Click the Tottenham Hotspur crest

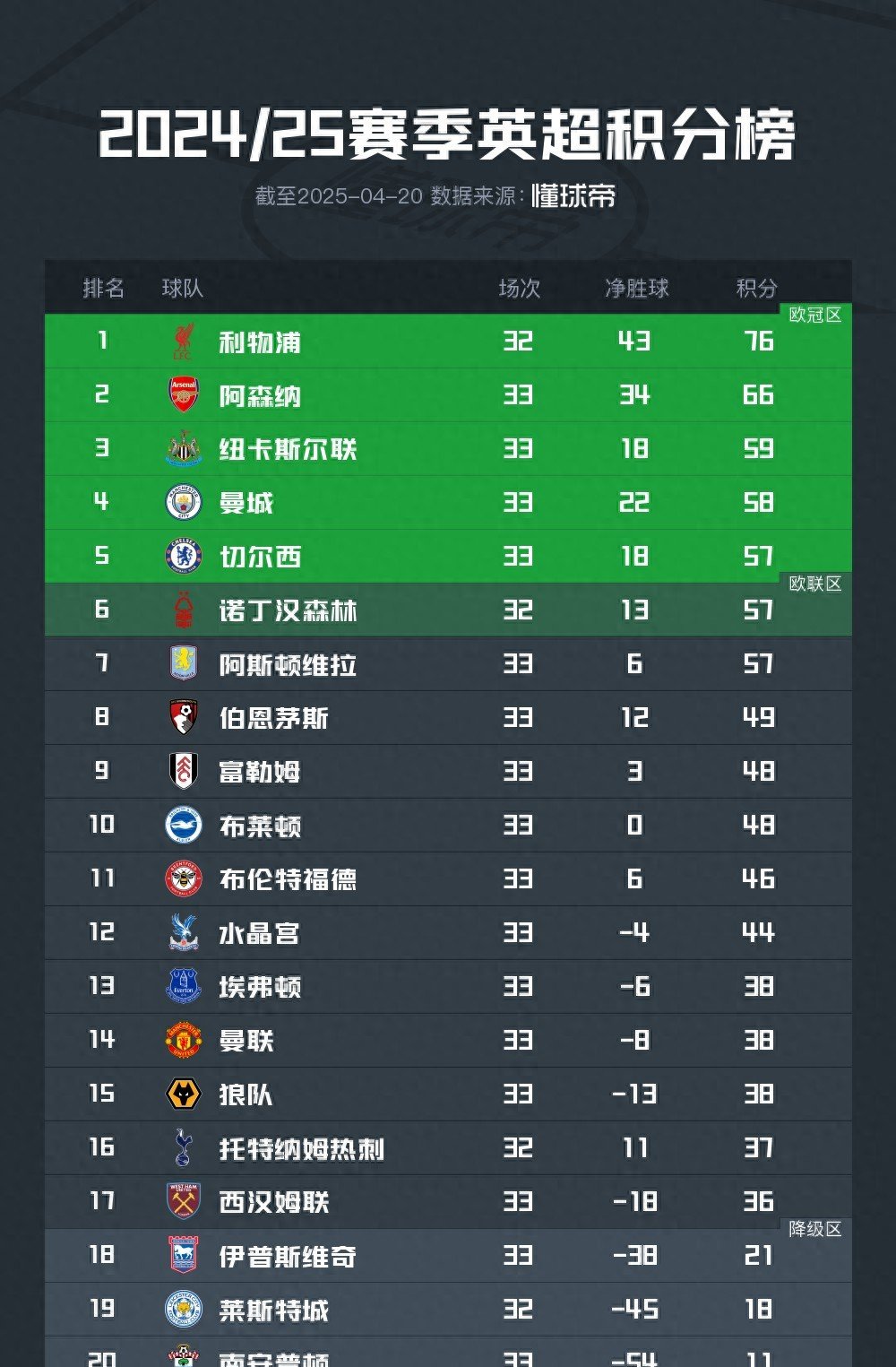tap(183, 1147)
